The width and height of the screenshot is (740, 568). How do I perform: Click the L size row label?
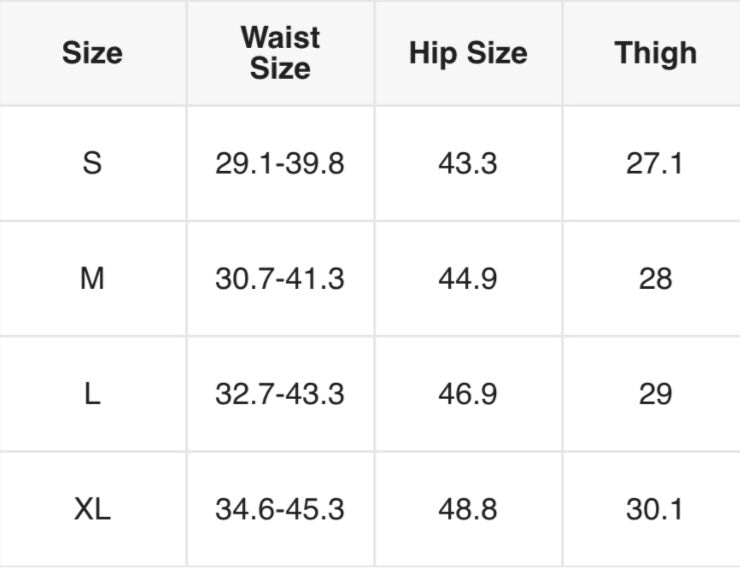(92, 394)
